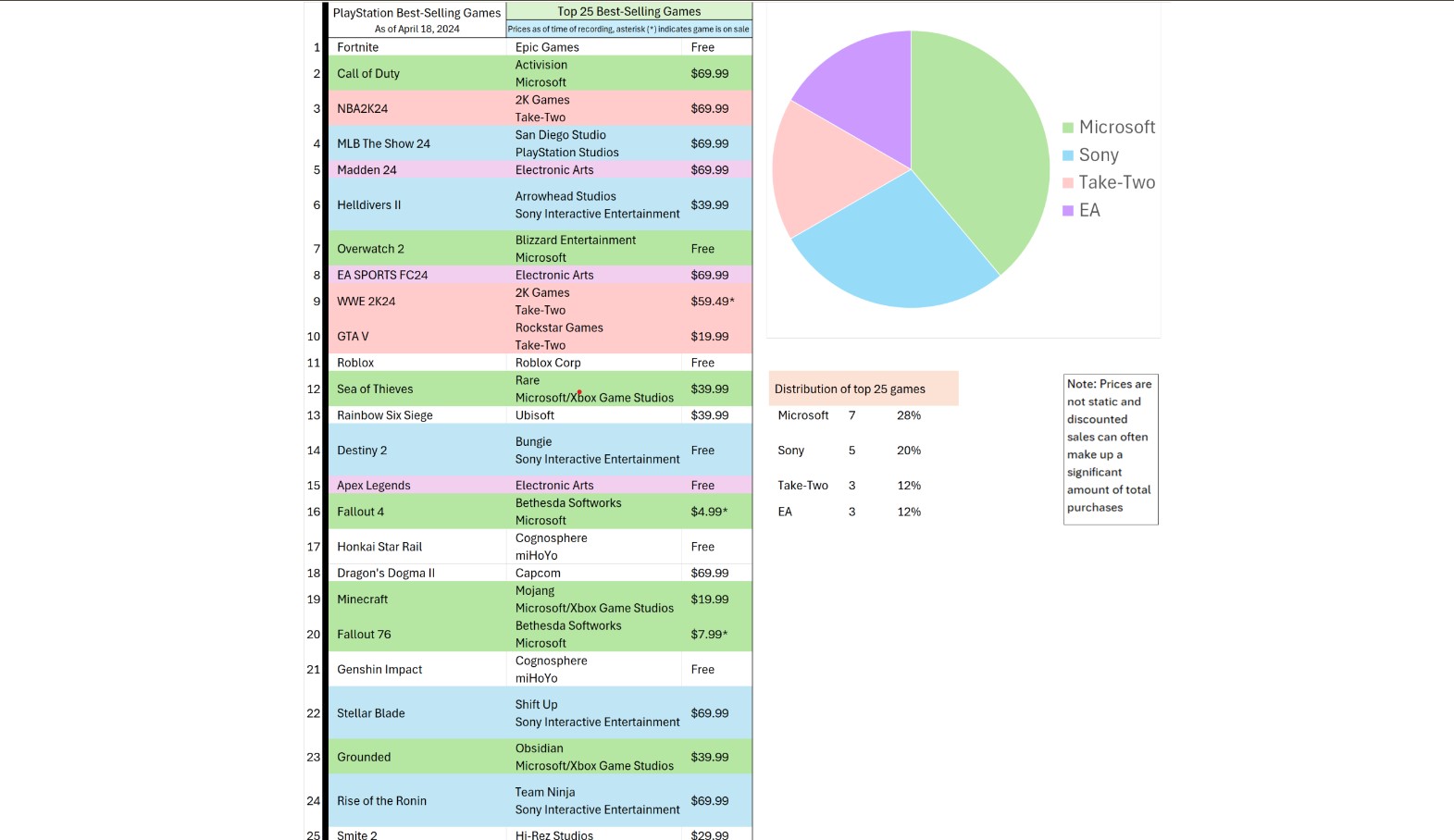Click the 'Honkai Star Rail' cell

(x=416, y=547)
